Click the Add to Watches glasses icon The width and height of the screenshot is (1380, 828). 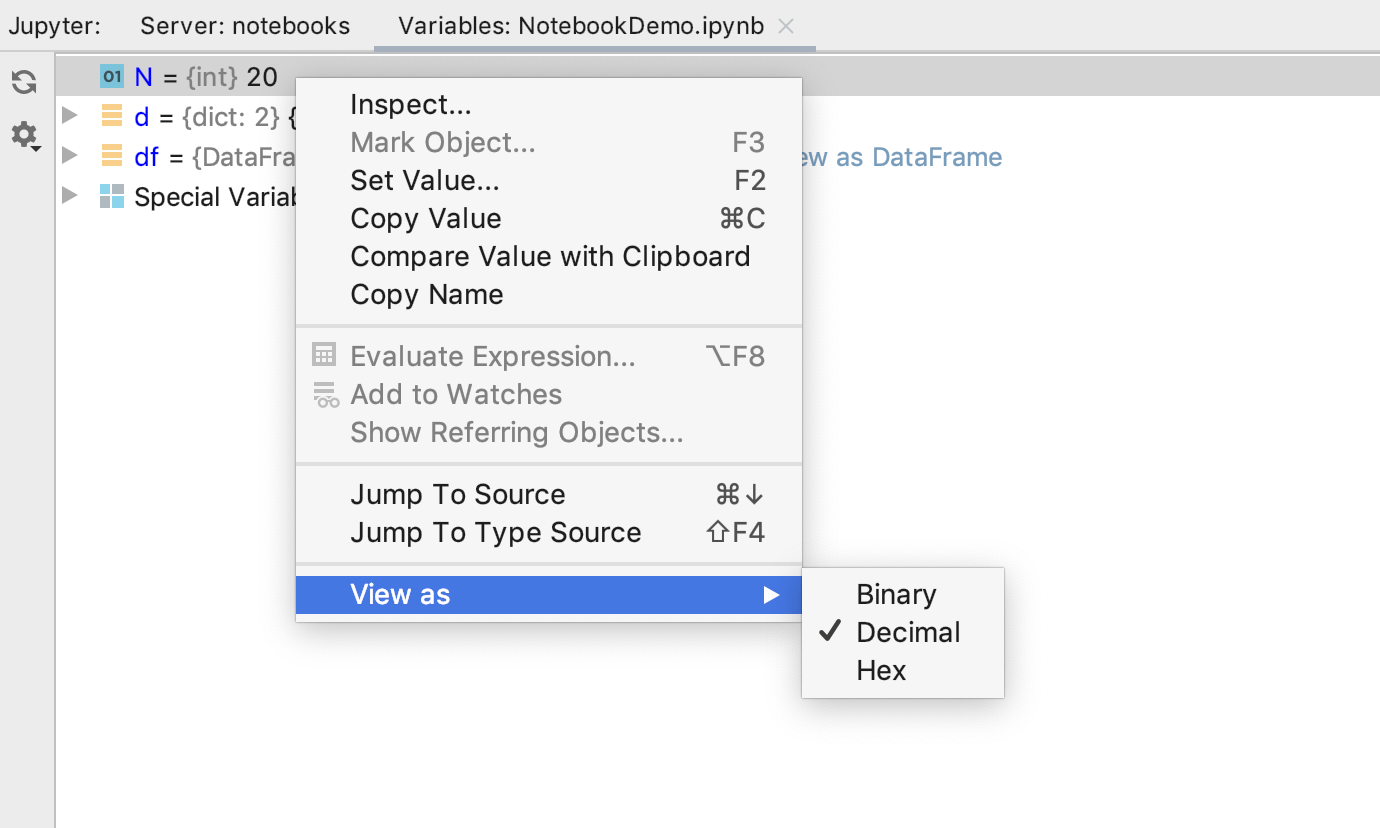pyautogui.click(x=326, y=395)
